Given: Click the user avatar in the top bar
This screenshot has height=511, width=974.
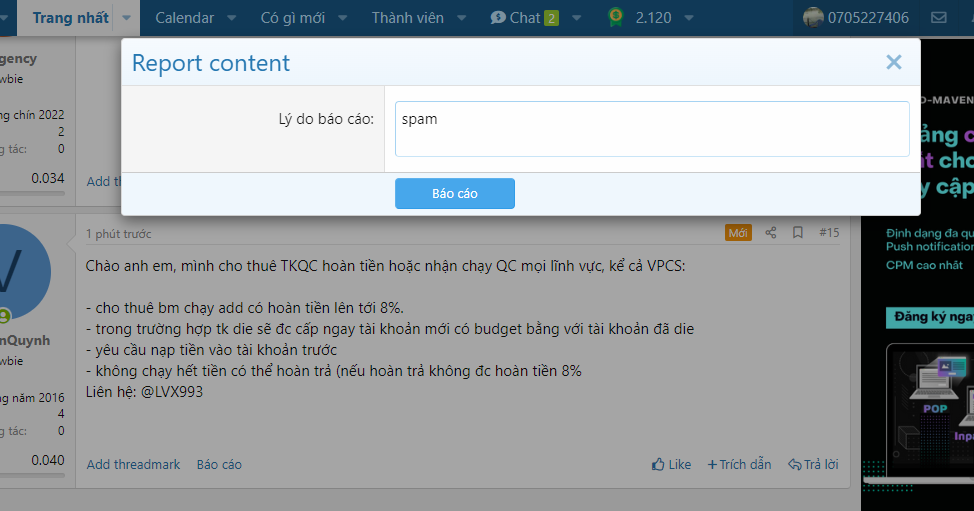Looking at the screenshot, I should [813, 17].
